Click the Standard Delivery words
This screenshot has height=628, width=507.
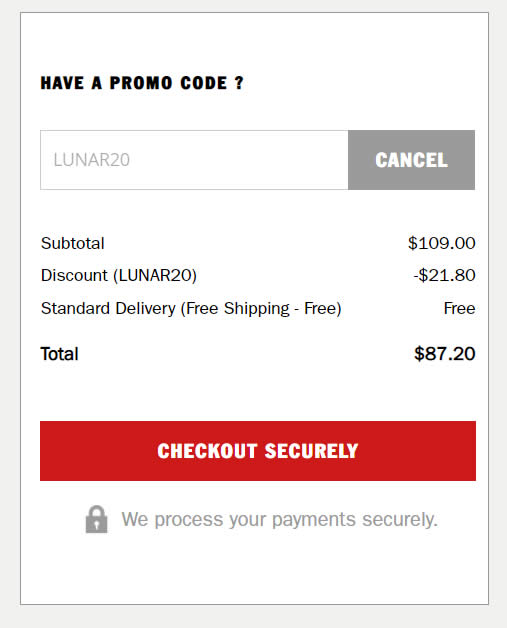108,308
